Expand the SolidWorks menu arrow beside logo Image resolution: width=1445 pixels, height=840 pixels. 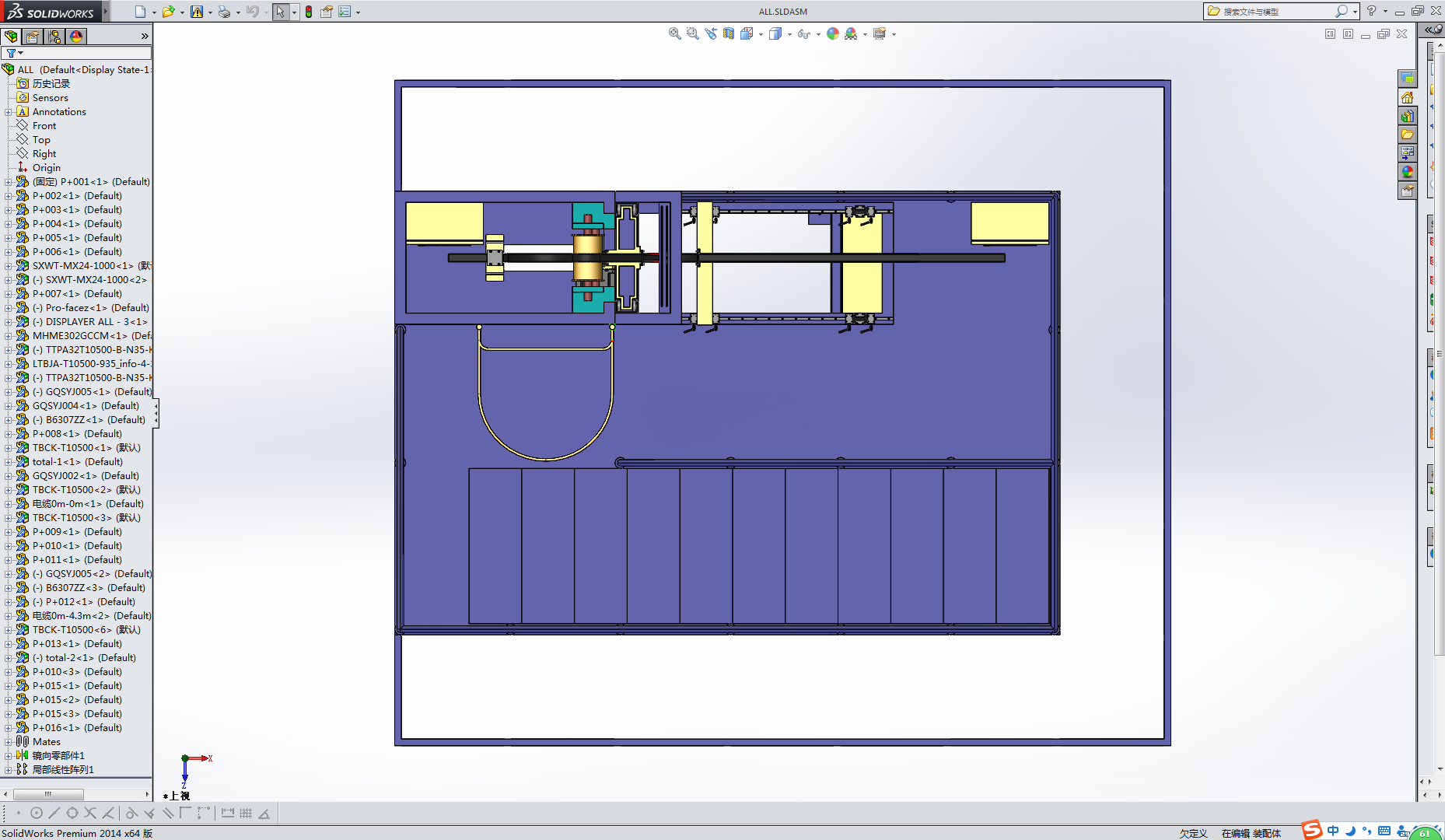pyautogui.click(x=106, y=11)
